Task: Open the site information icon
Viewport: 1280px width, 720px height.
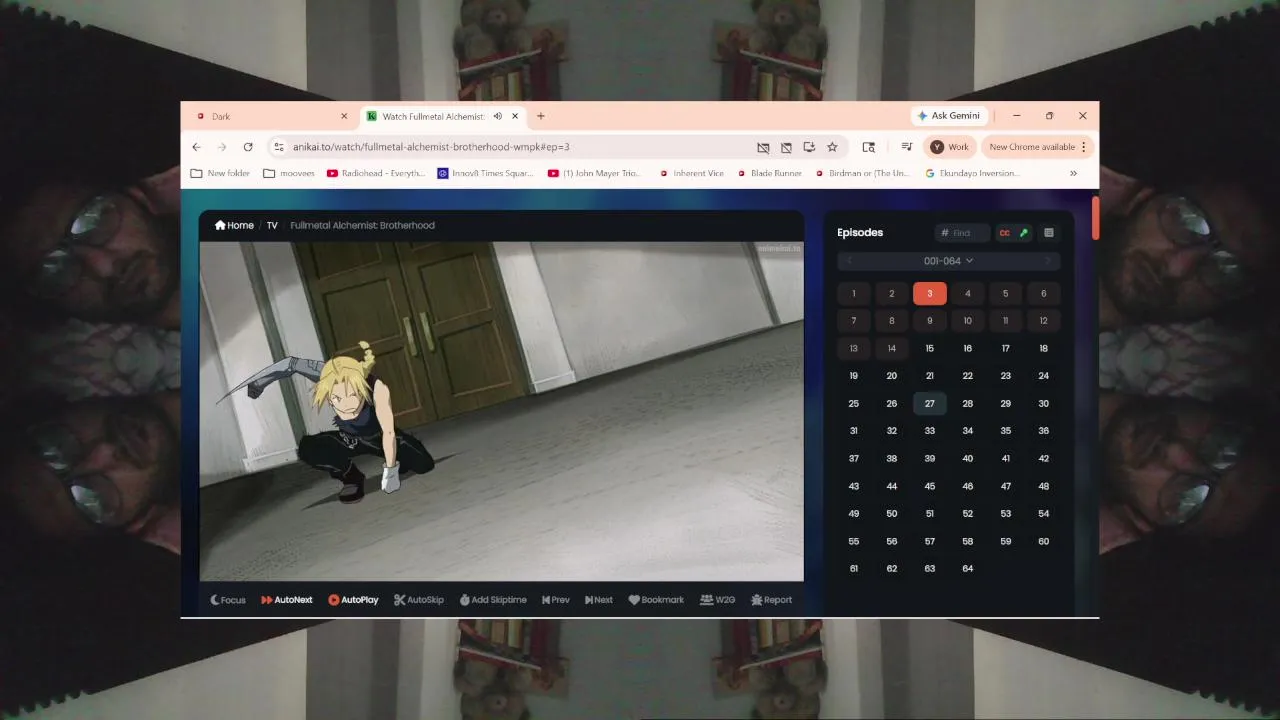Action: click(279, 147)
